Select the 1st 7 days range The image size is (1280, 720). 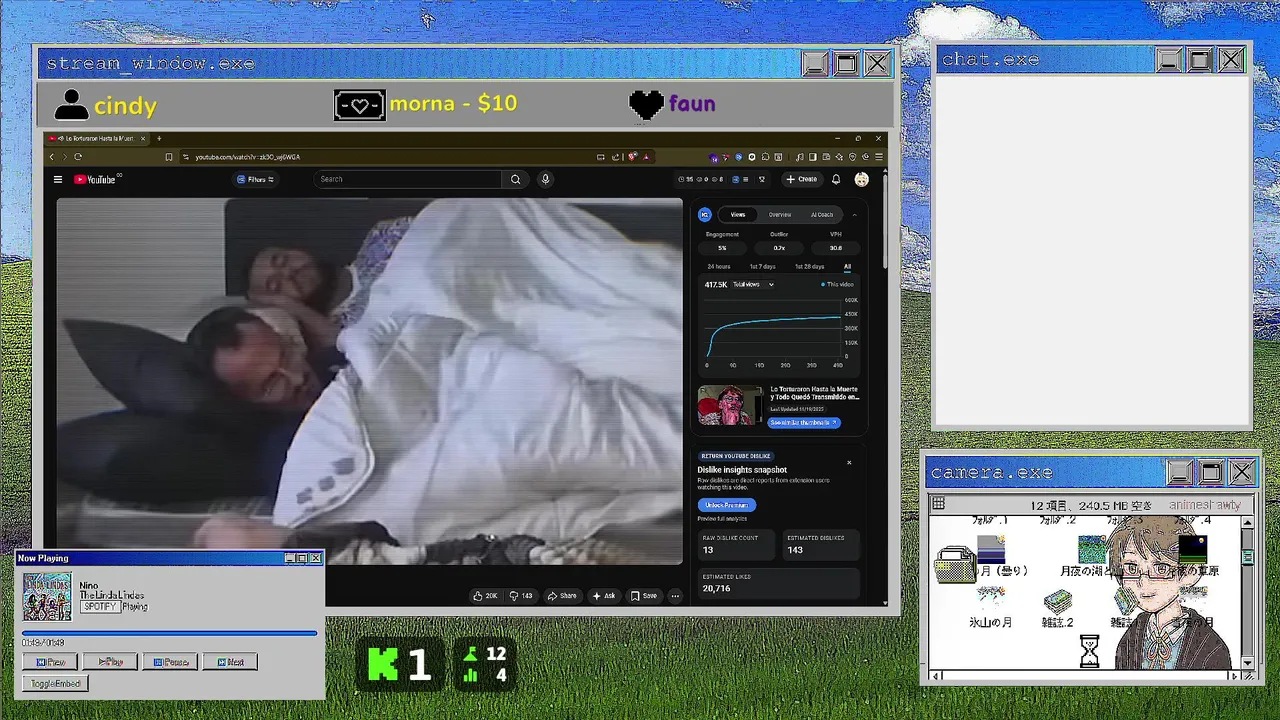pos(763,267)
